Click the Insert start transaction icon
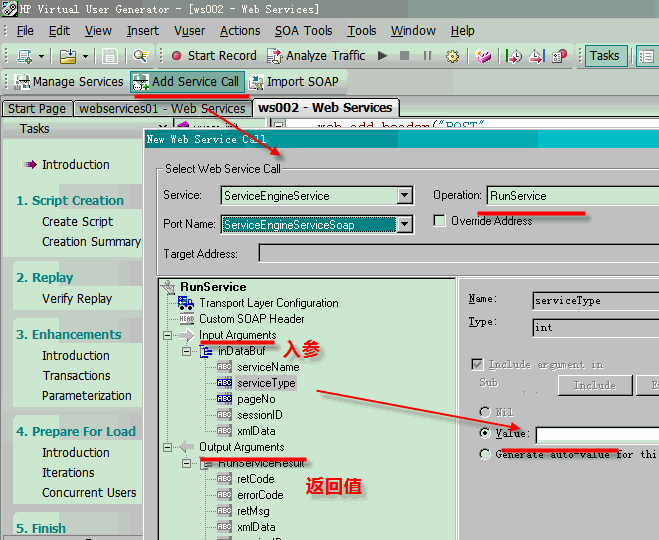Screen dimensions: 659x540 514,56
